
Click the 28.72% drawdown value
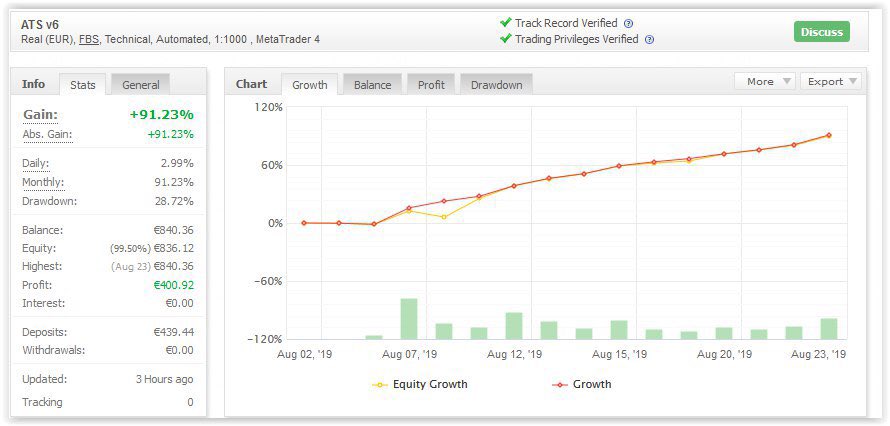tap(174, 201)
